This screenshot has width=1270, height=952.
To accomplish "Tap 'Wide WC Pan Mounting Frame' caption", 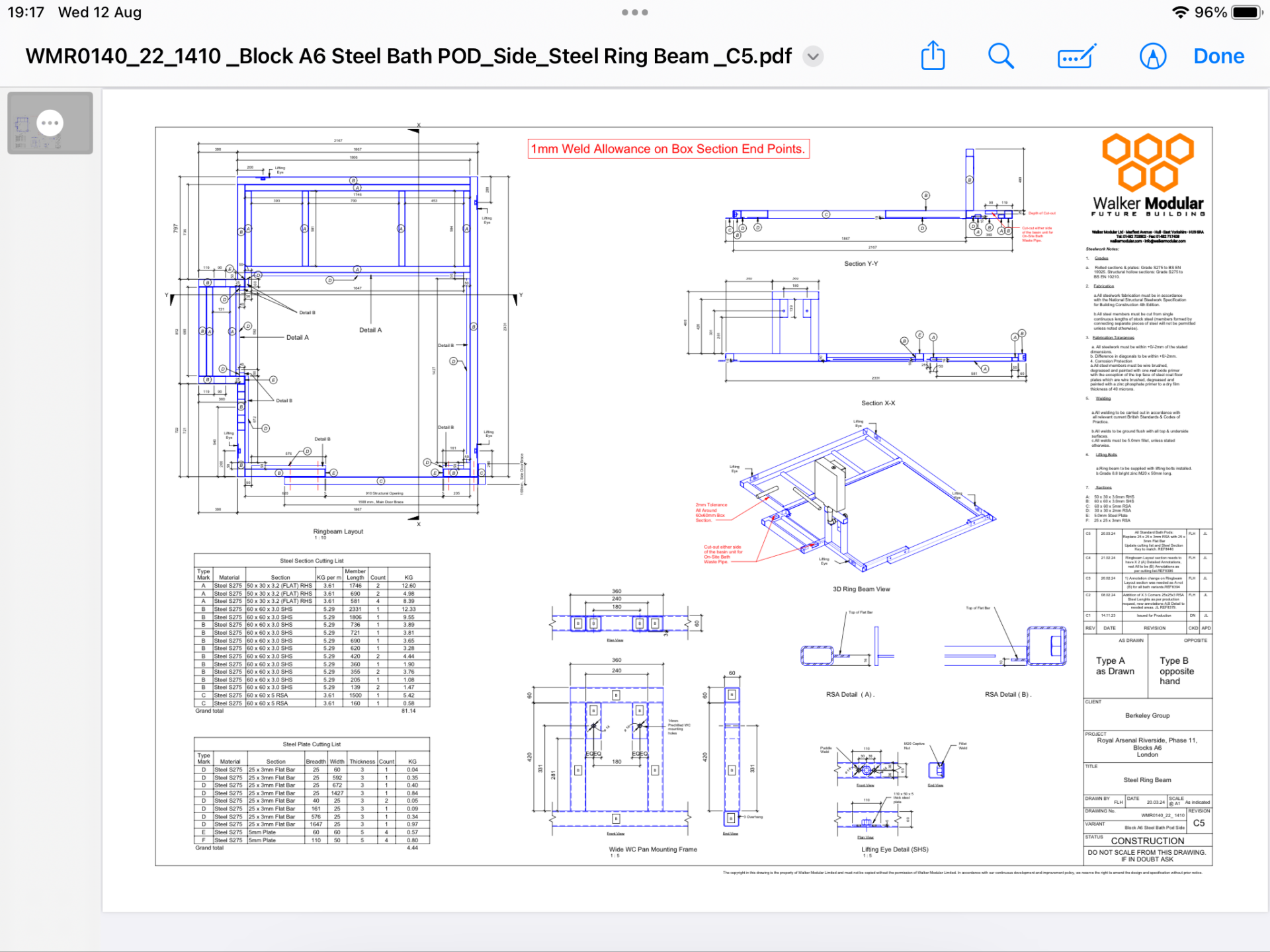I will pyautogui.click(x=653, y=850).
